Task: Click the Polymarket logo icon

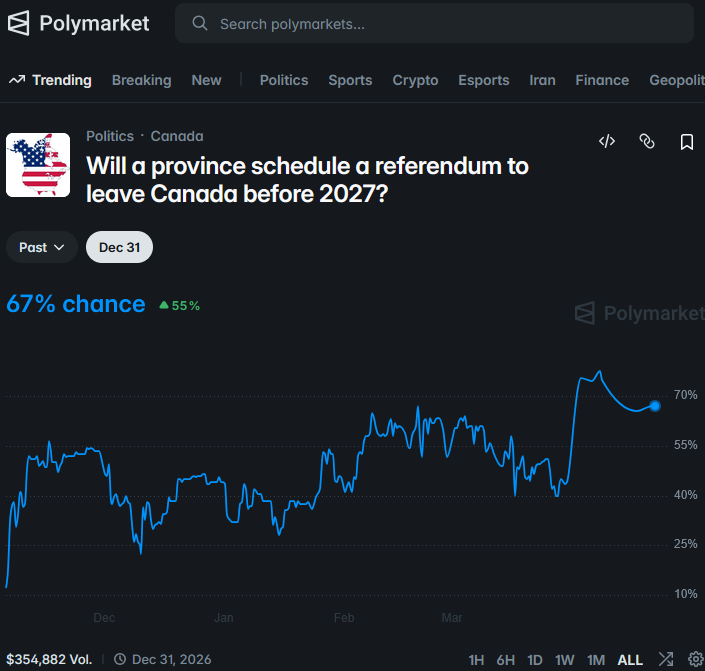Action: 18,23
